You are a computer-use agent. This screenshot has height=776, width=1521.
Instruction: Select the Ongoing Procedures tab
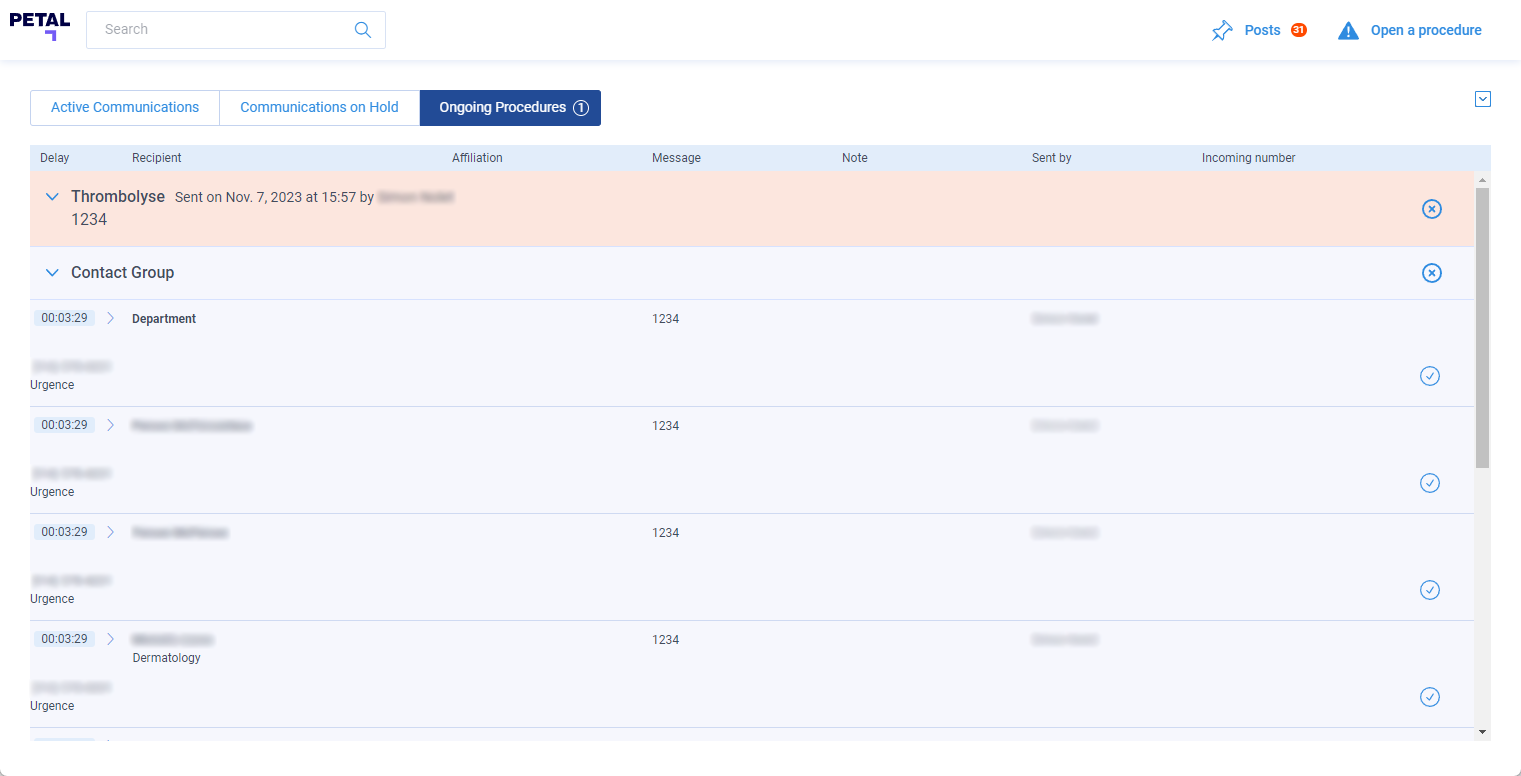(510, 108)
